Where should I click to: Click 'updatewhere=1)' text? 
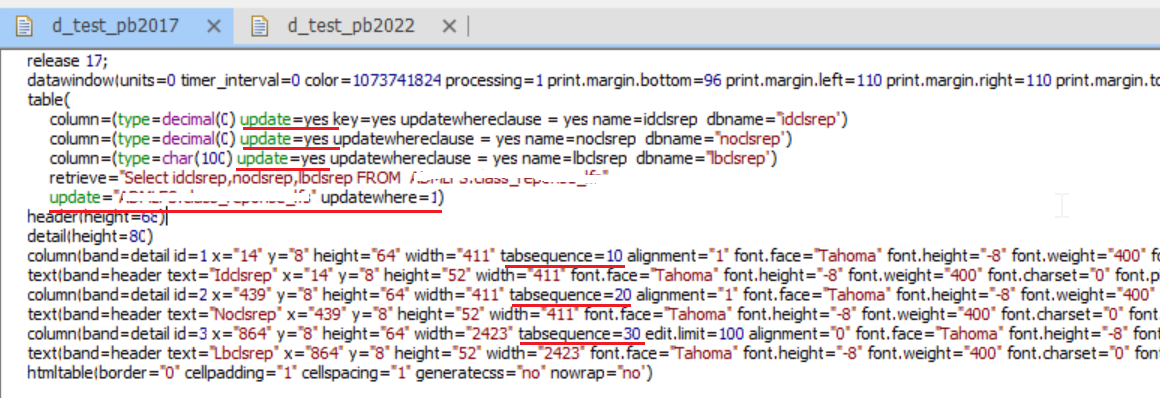coord(382,198)
